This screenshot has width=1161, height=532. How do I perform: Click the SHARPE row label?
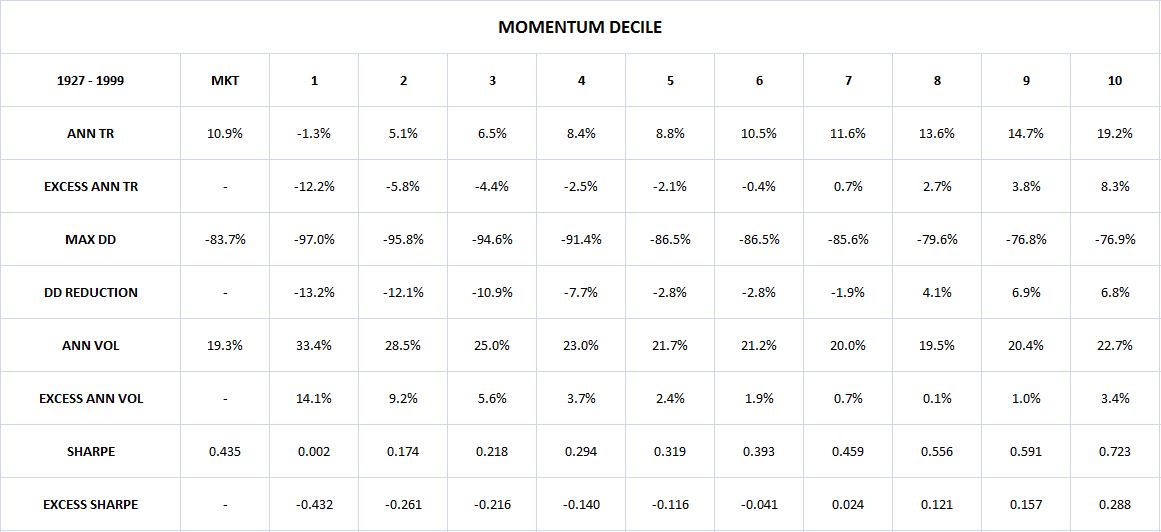point(91,452)
